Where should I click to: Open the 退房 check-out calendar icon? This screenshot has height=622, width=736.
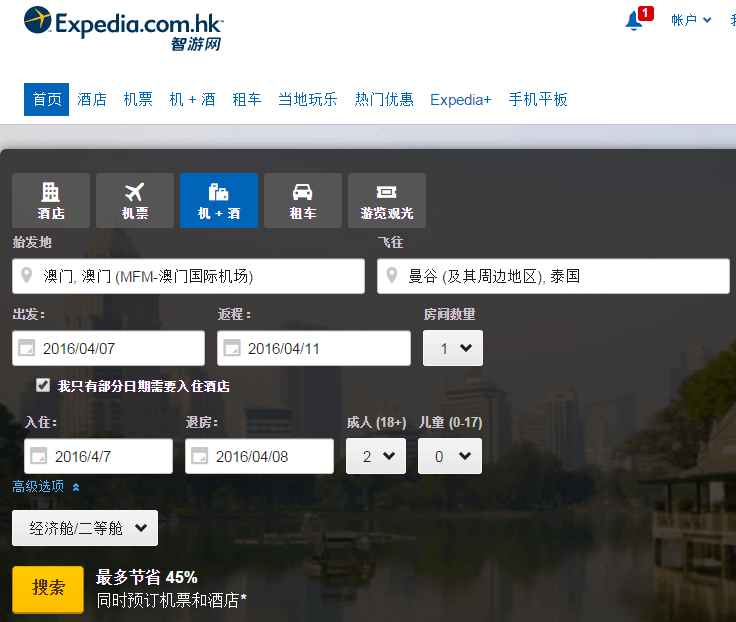pyautogui.click(x=199, y=456)
